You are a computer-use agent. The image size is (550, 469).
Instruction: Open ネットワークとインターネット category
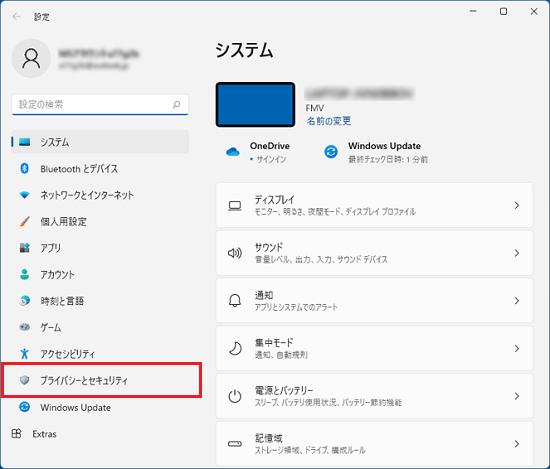(x=100, y=195)
